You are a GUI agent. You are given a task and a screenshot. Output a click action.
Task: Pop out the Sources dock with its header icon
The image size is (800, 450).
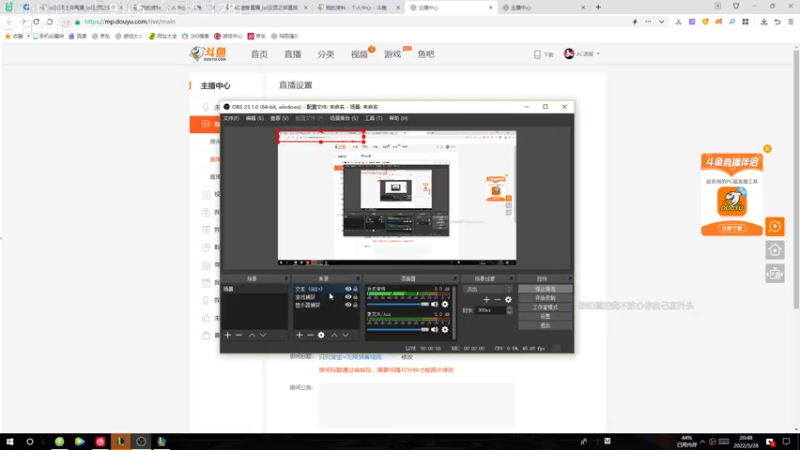[x=358, y=279]
